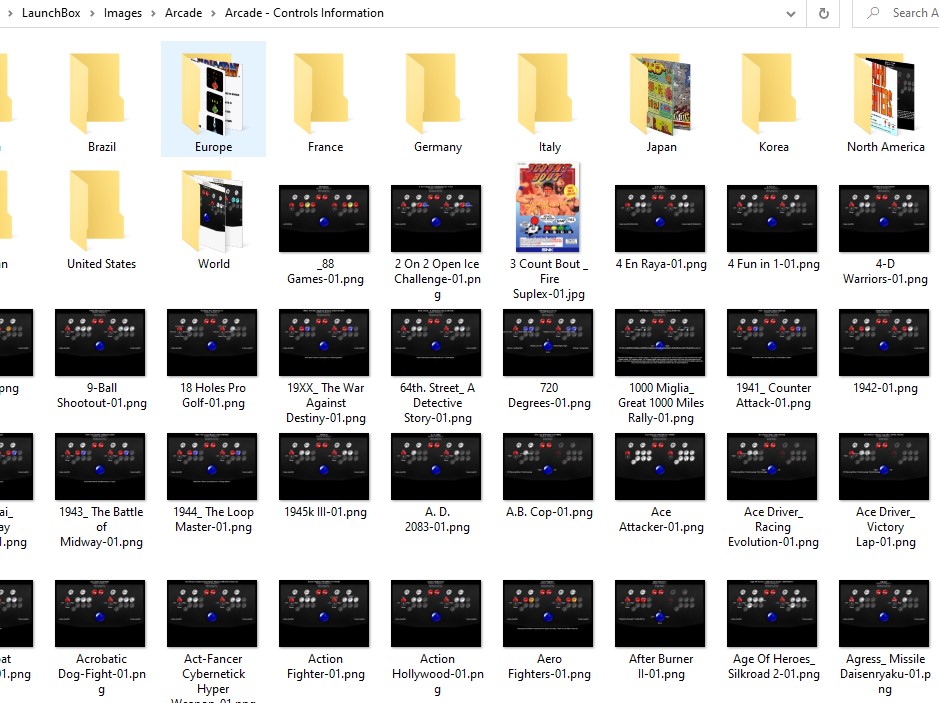Image resolution: width=939 pixels, height=703 pixels.
Task: Select the _88 Games-01.png thumbnail
Action: 324,218
